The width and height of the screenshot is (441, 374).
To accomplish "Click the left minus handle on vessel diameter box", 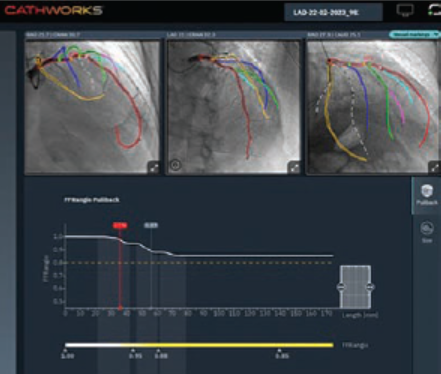I will (x=341, y=287).
